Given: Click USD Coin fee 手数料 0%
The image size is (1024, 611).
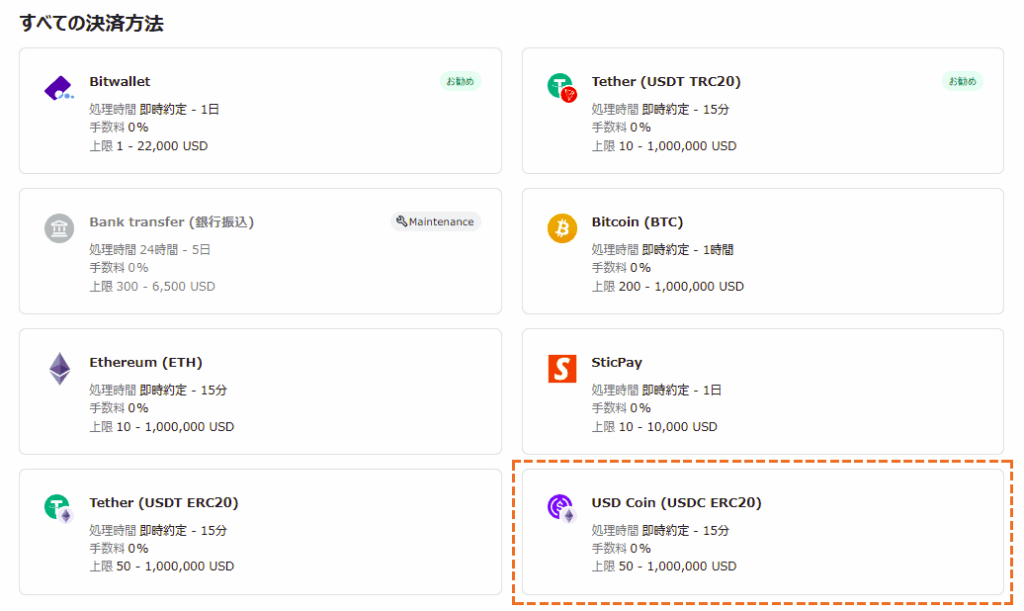Looking at the screenshot, I should [x=621, y=548].
